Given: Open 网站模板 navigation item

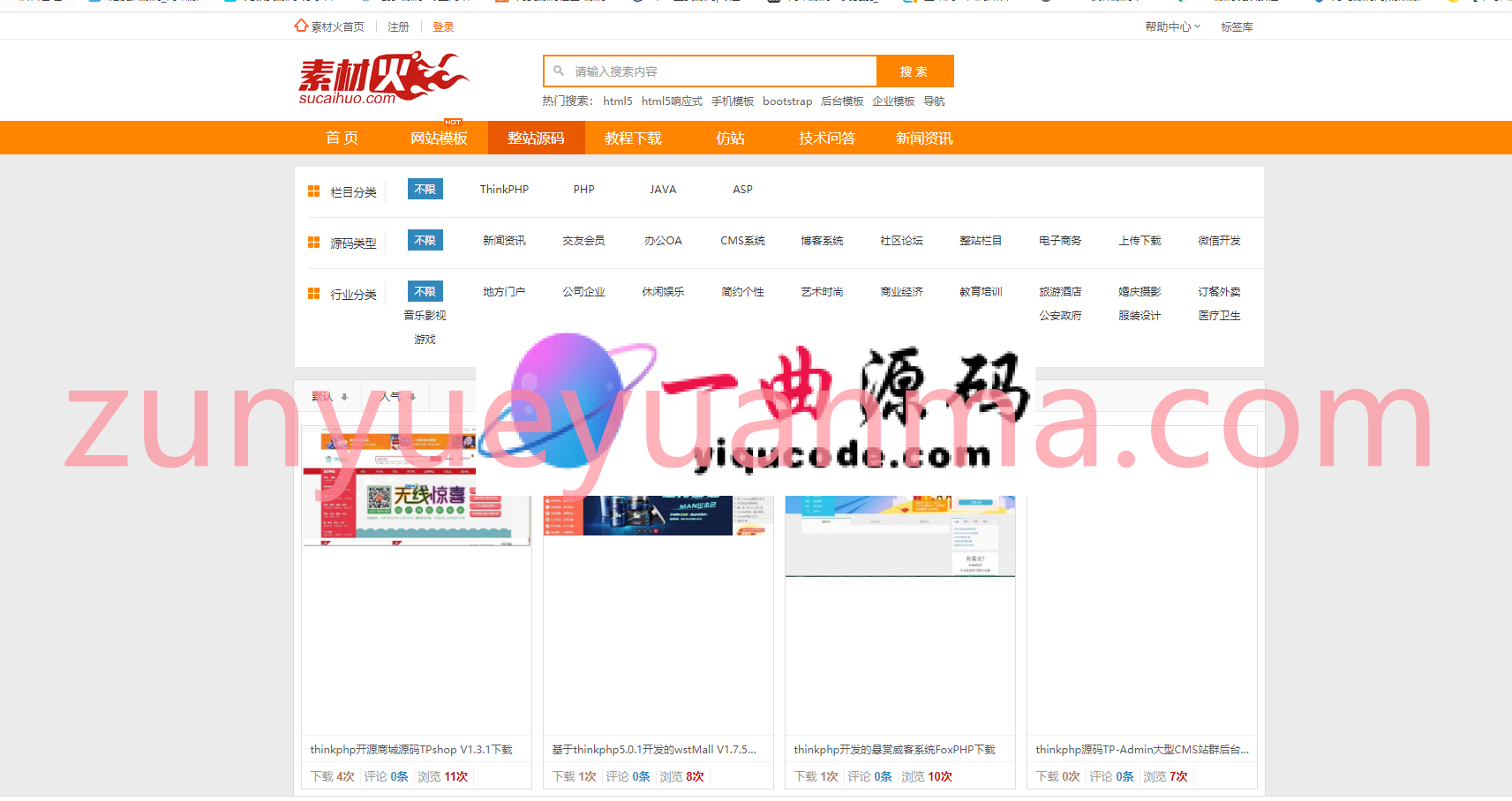Looking at the screenshot, I should 439,138.
